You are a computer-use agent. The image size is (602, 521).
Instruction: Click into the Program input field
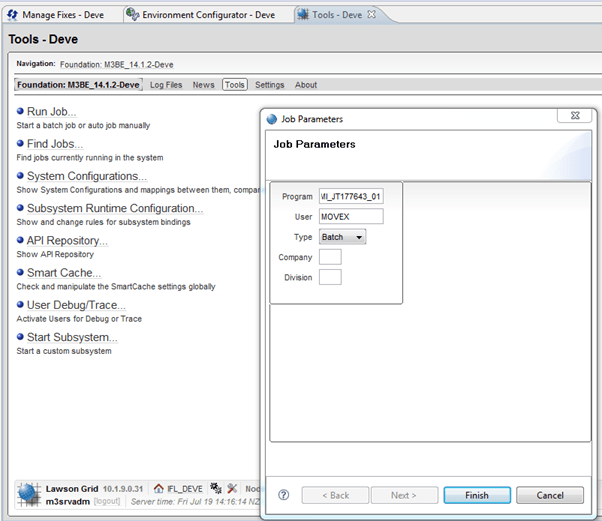[x=350, y=196]
